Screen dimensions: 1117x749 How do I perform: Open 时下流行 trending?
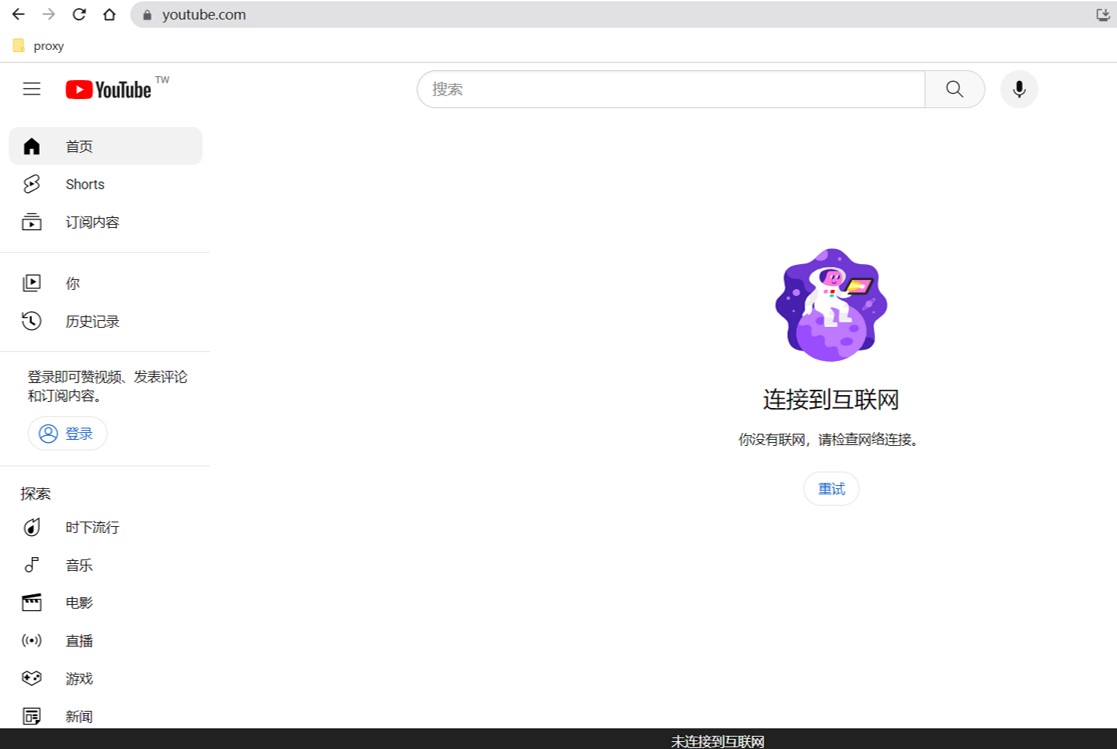pos(105,527)
